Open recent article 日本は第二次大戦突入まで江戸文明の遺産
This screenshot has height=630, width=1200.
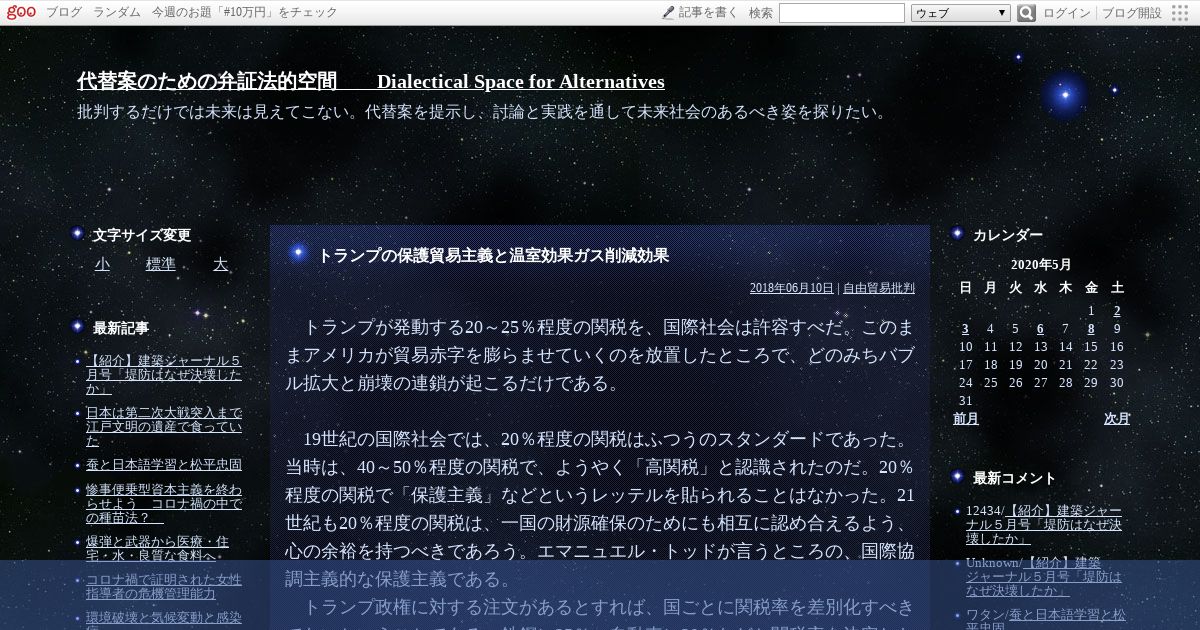[163, 426]
